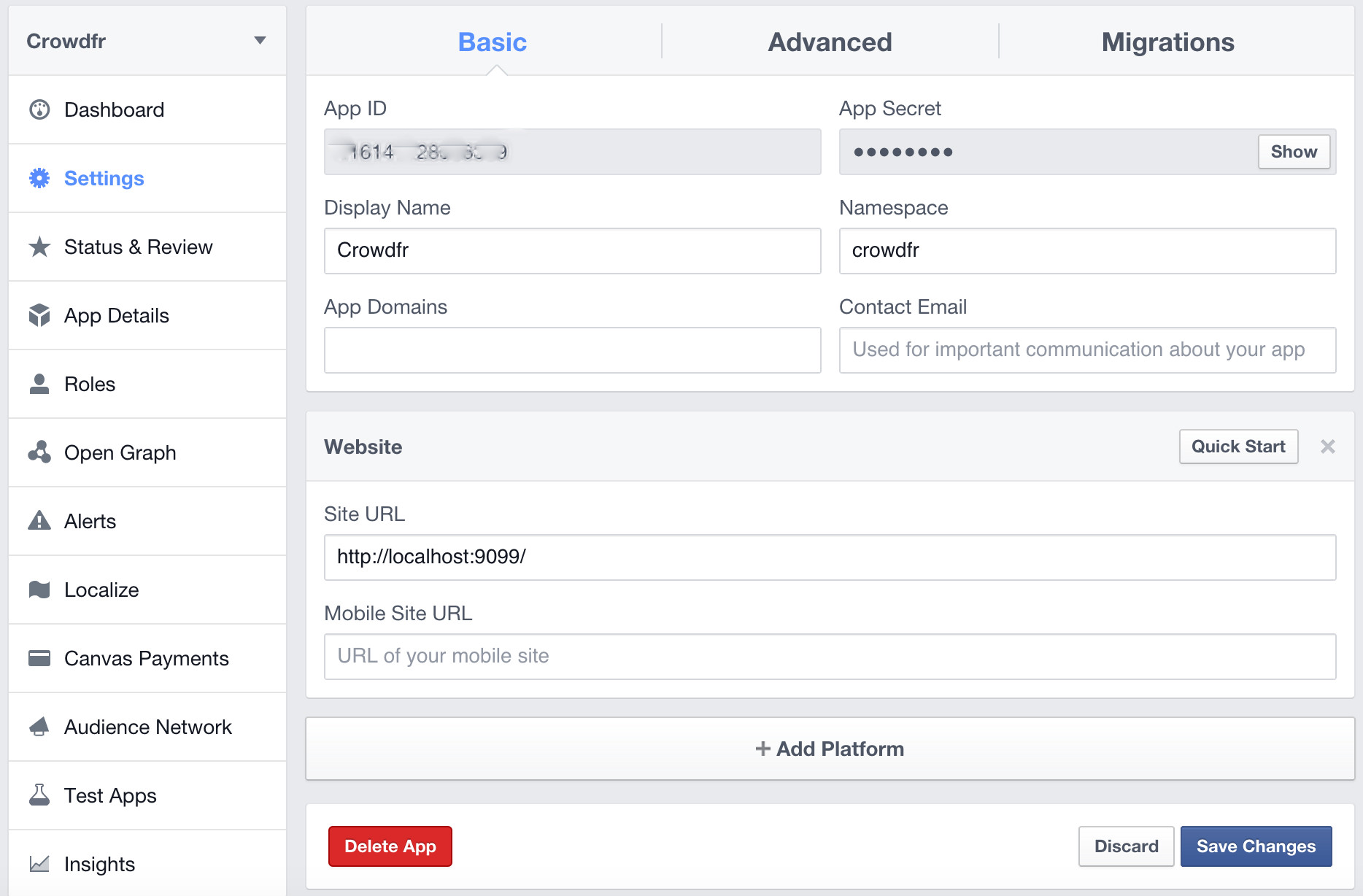Screen dimensions: 1363x896
Task: Click the App Details box icon
Action: coord(39,315)
